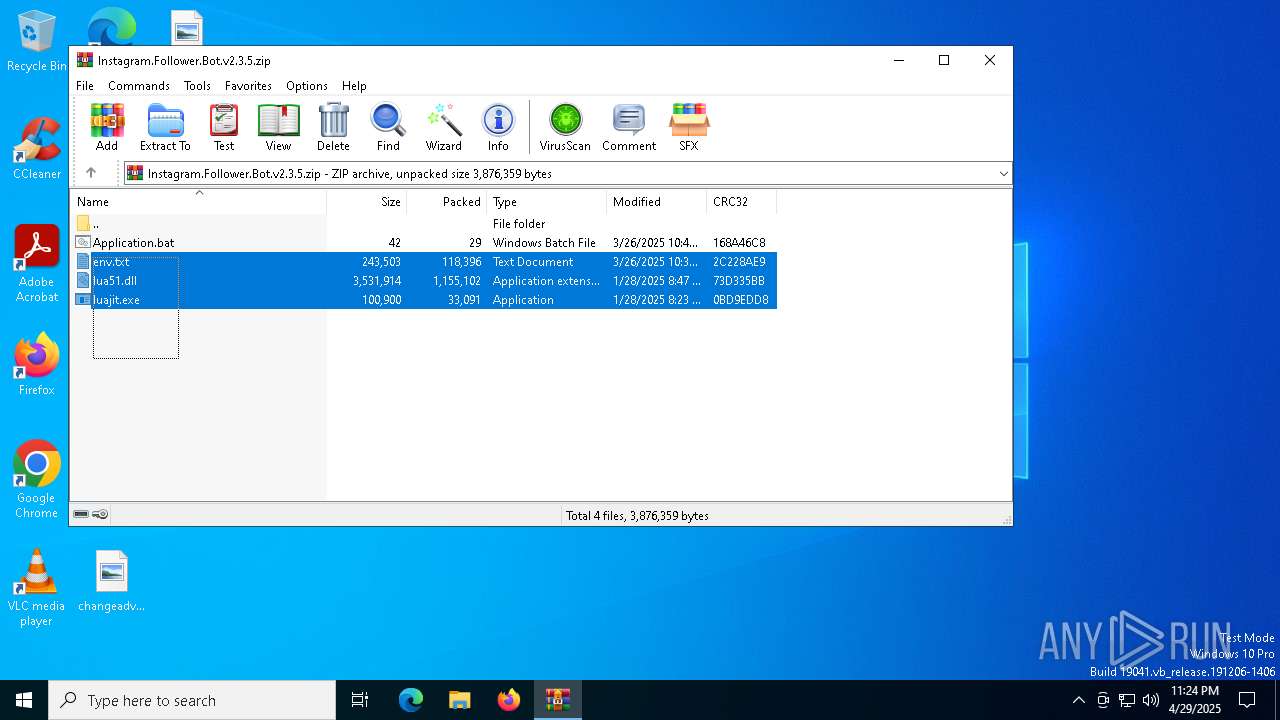The height and width of the screenshot is (720, 1280).
Task: Run the Test archive tool
Action: 224,127
